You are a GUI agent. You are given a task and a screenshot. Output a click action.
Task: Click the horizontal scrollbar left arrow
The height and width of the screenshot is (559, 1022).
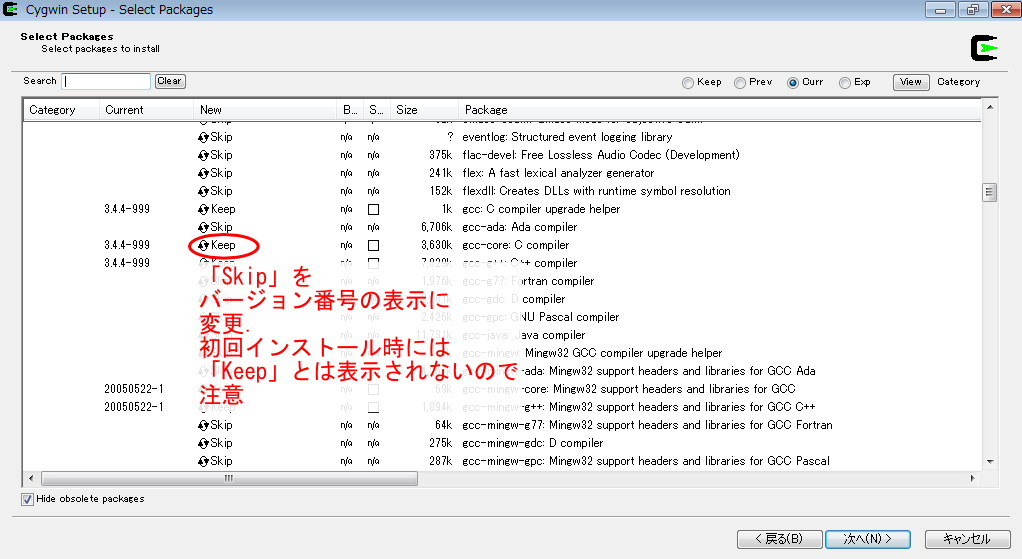pos(31,479)
